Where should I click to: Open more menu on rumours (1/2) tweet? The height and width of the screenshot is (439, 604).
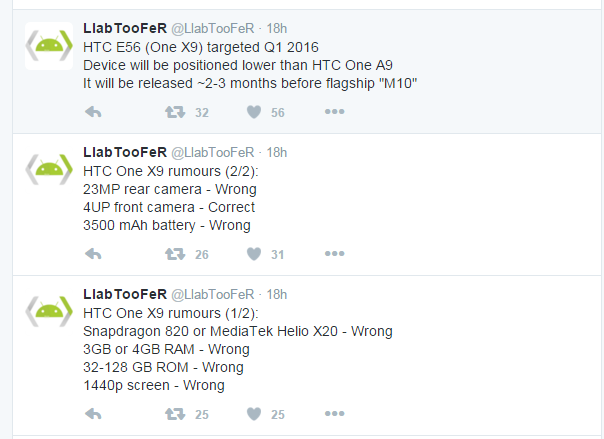pyautogui.click(x=334, y=414)
